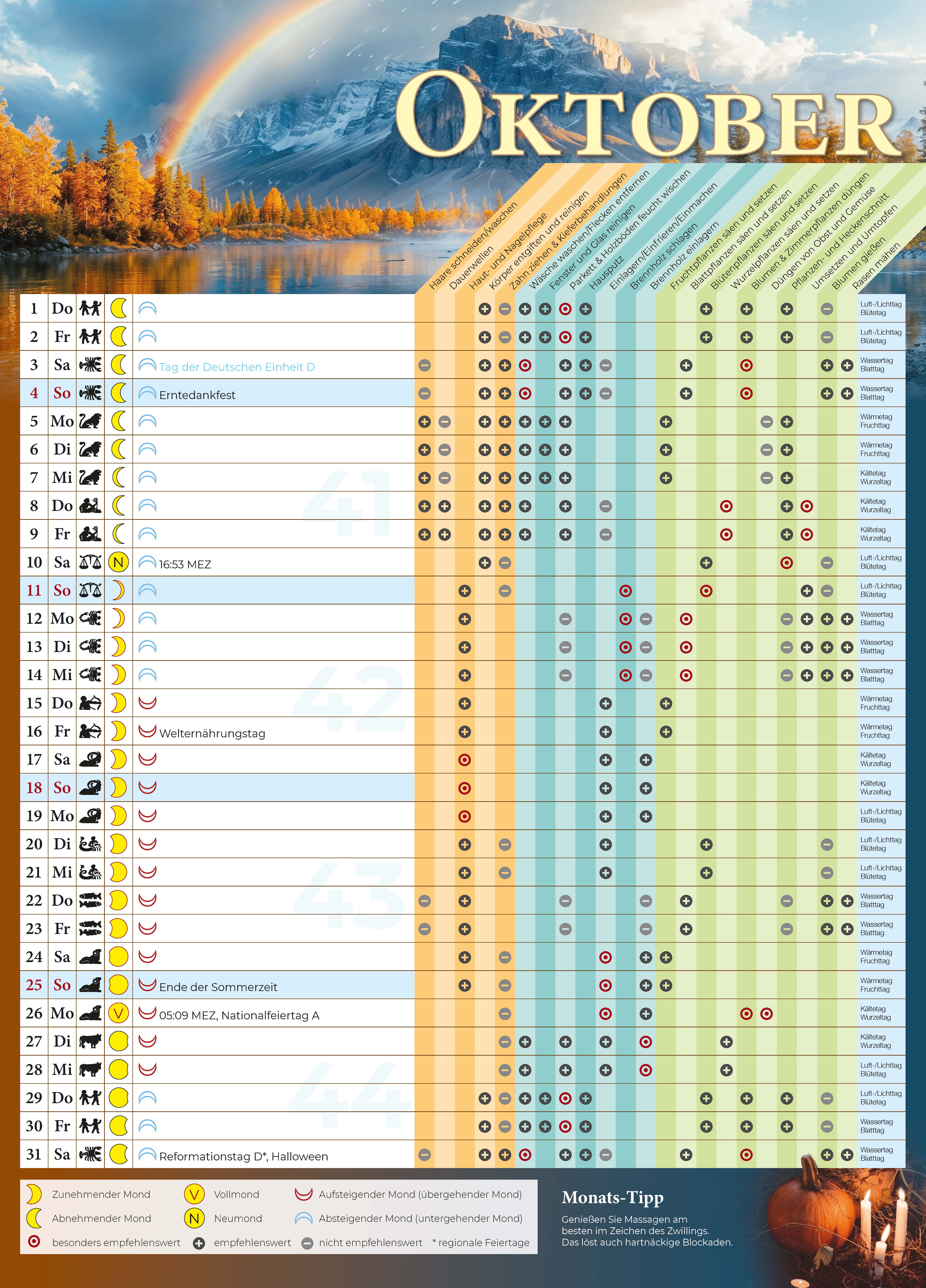926x1288 pixels.
Task: Click the red target marker on day 17
Action: (x=465, y=760)
